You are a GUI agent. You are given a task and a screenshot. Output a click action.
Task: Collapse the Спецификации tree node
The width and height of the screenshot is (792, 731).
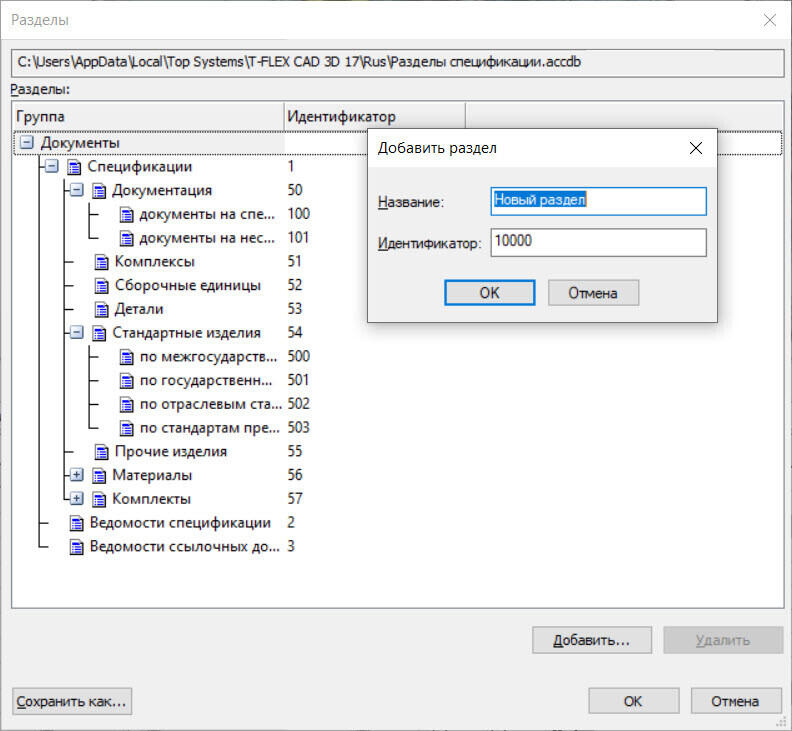[52, 166]
